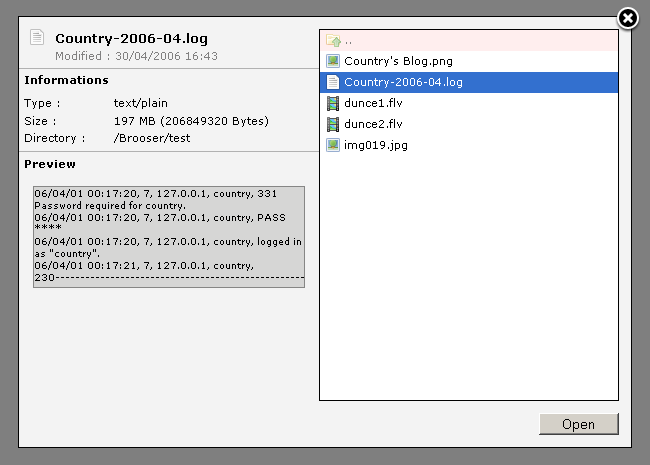The width and height of the screenshot is (650, 465).
Task: Click the dunce1.flv video film icon
Action: click(x=333, y=103)
